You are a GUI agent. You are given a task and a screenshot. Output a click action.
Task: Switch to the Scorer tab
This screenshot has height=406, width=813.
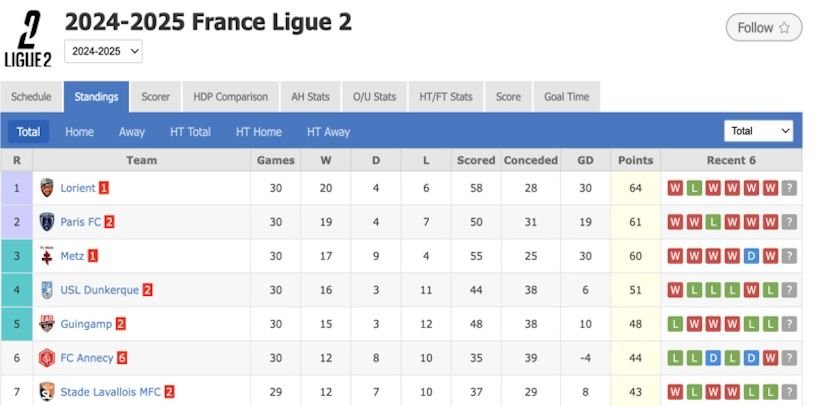pyautogui.click(x=155, y=97)
